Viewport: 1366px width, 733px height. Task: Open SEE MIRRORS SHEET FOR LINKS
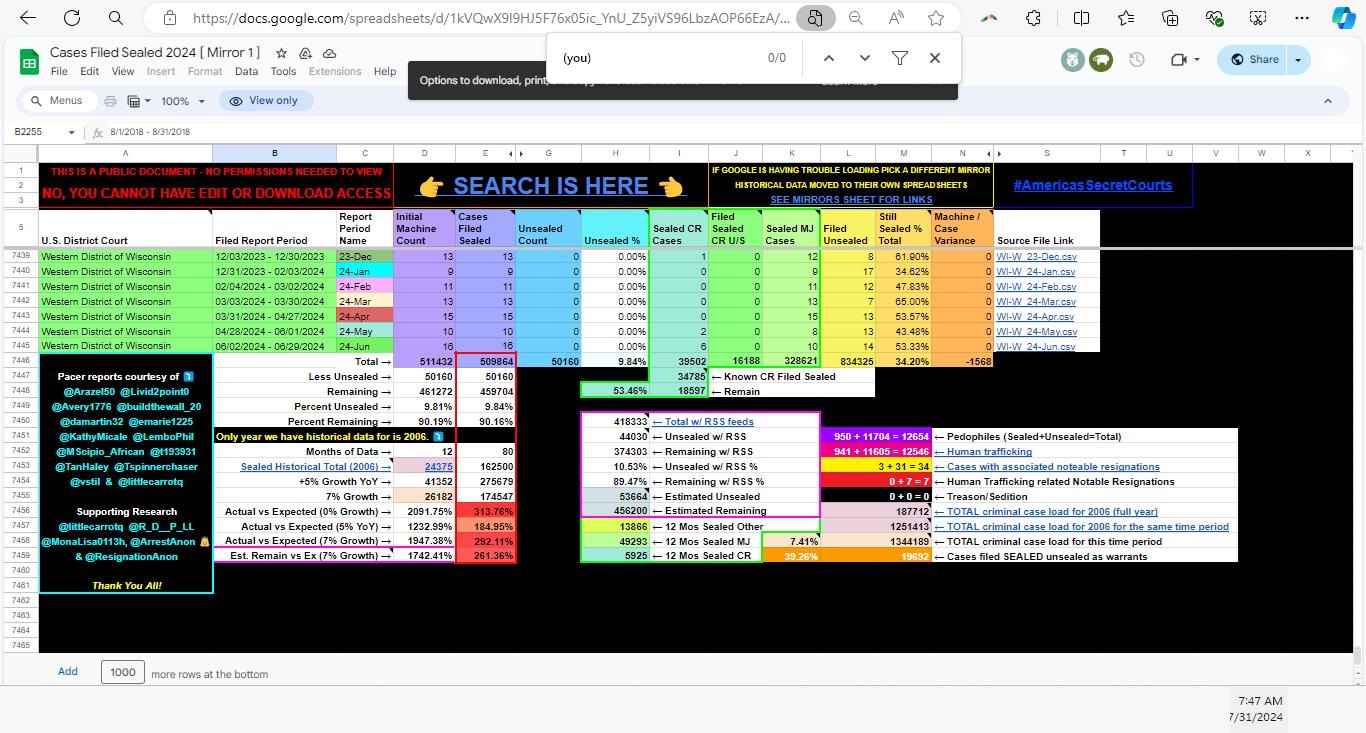(851, 200)
